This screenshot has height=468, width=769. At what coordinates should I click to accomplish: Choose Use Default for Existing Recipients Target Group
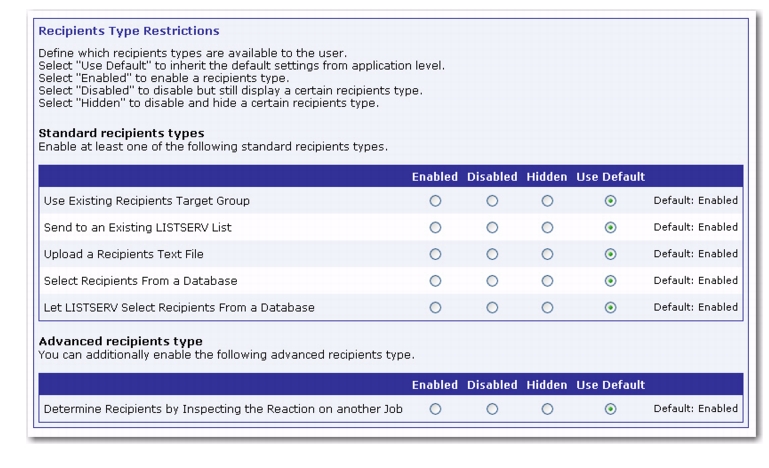tap(611, 201)
